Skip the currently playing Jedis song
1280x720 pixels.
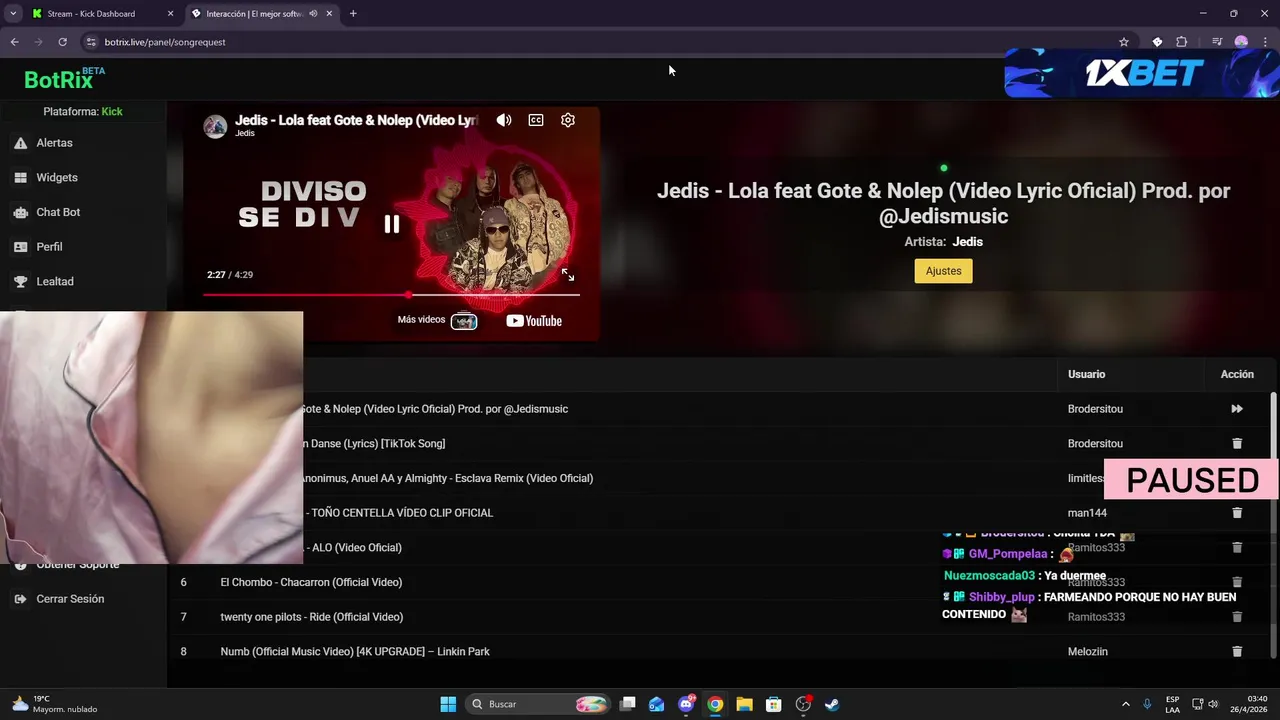coord(1237,409)
